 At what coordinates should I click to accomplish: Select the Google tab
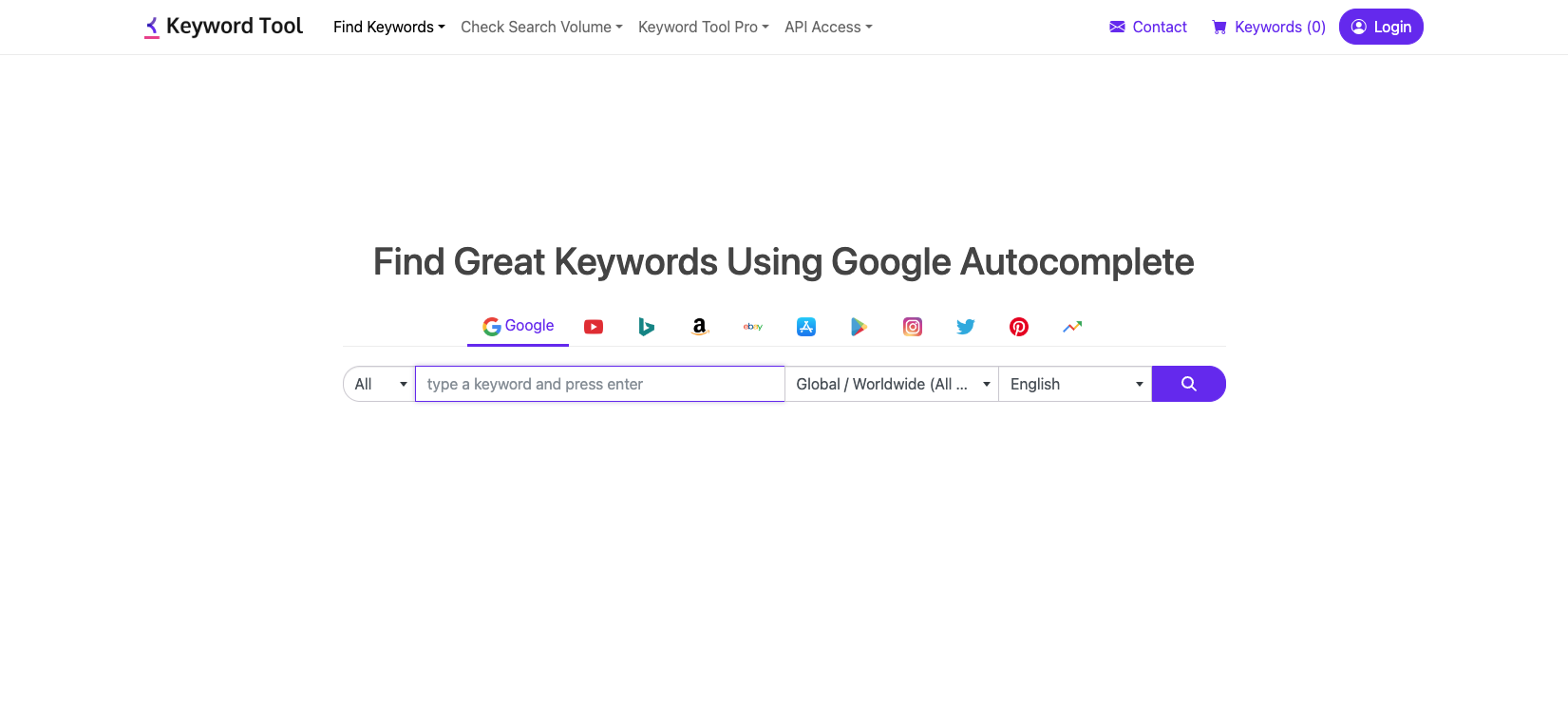pyautogui.click(x=518, y=327)
